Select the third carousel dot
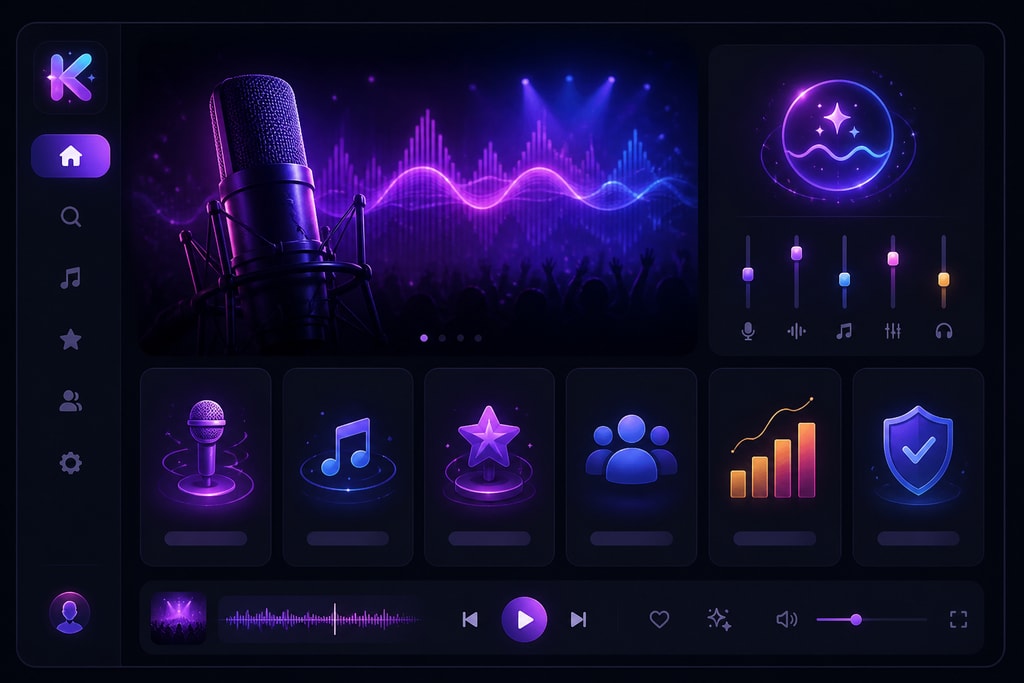The height and width of the screenshot is (683, 1024). click(x=460, y=338)
